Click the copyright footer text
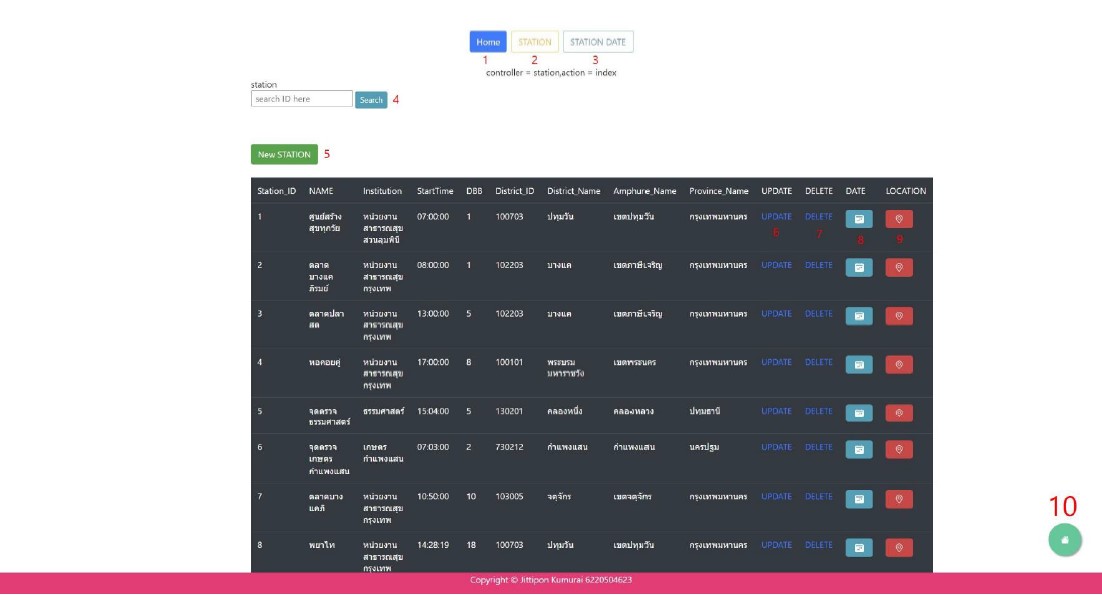1102x595 pixels. click(x=551, y=580)
